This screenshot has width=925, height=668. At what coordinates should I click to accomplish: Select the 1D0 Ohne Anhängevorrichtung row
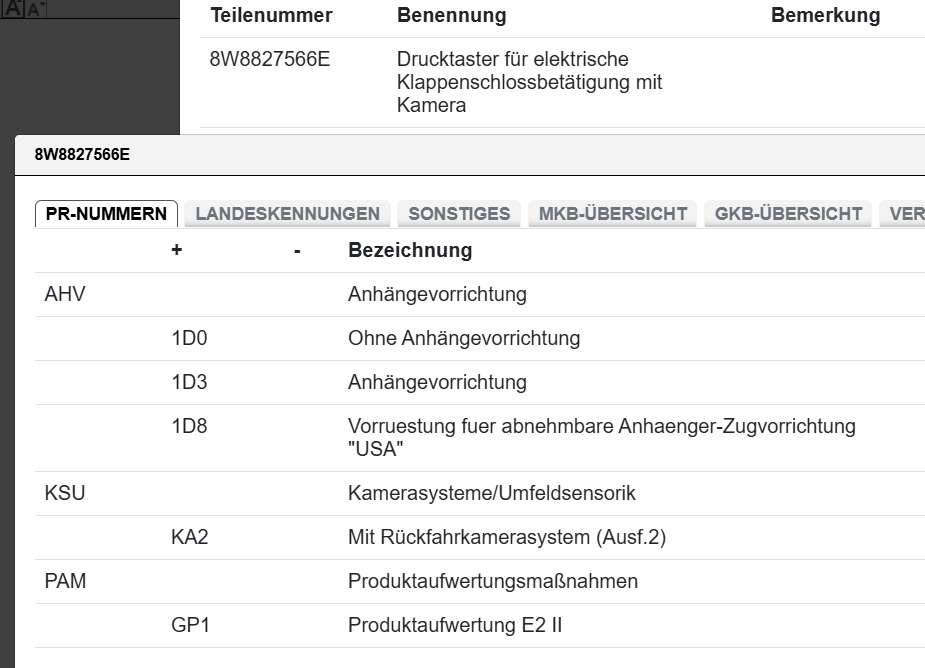(x=463, y=338)
